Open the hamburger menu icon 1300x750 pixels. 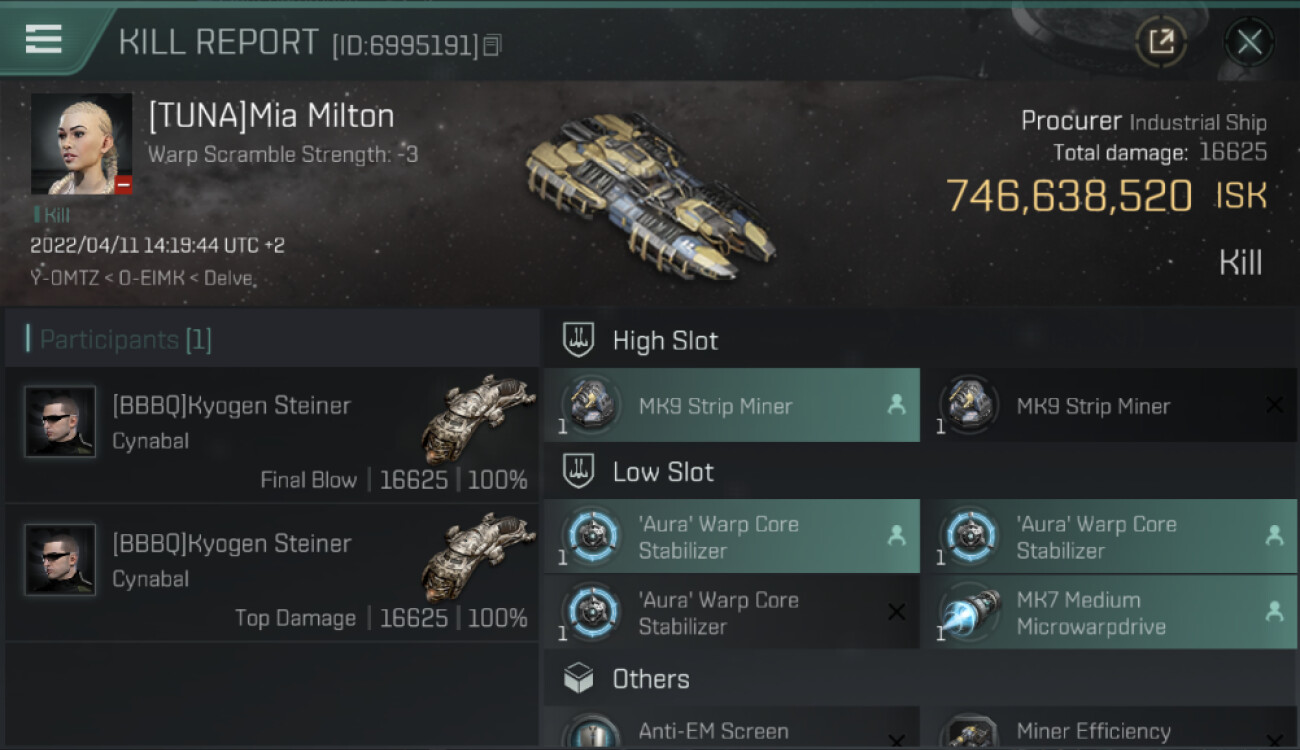pos(44,39)
